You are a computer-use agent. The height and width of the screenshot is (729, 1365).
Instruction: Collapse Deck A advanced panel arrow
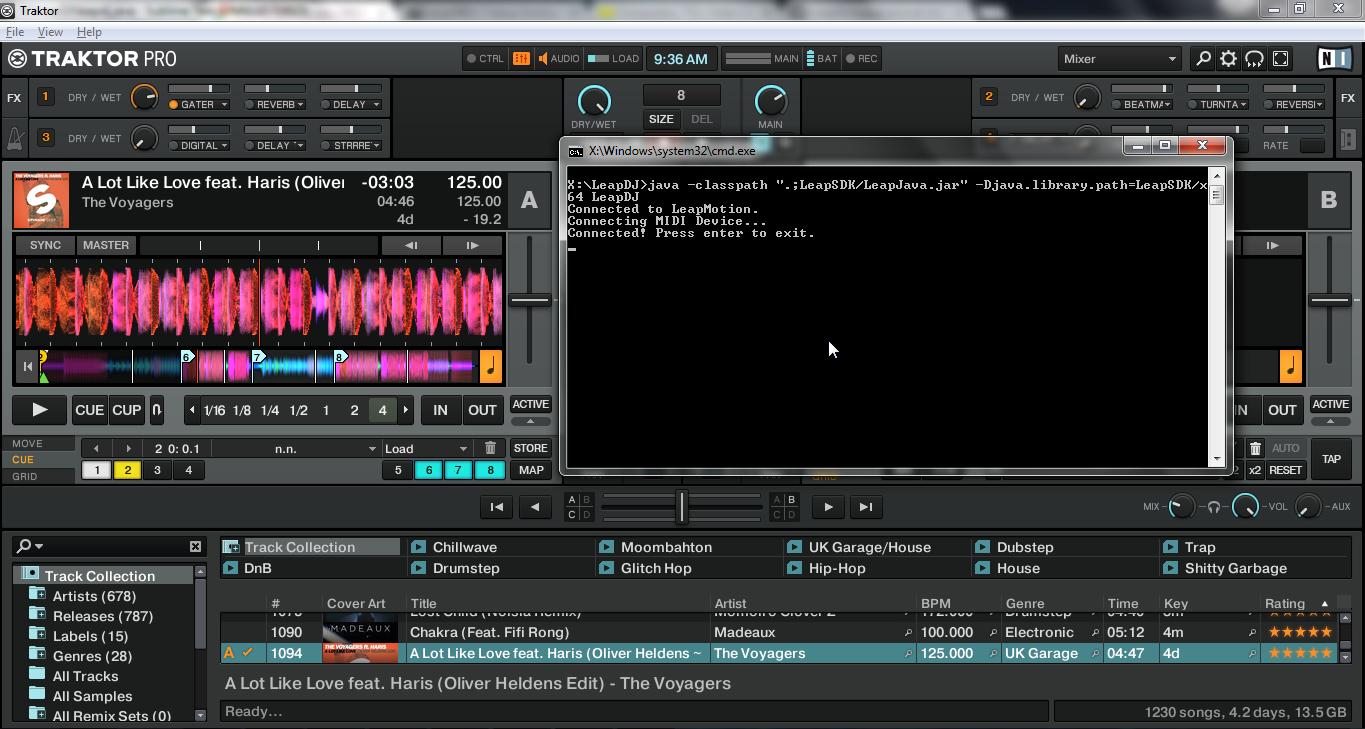[530, 421]
